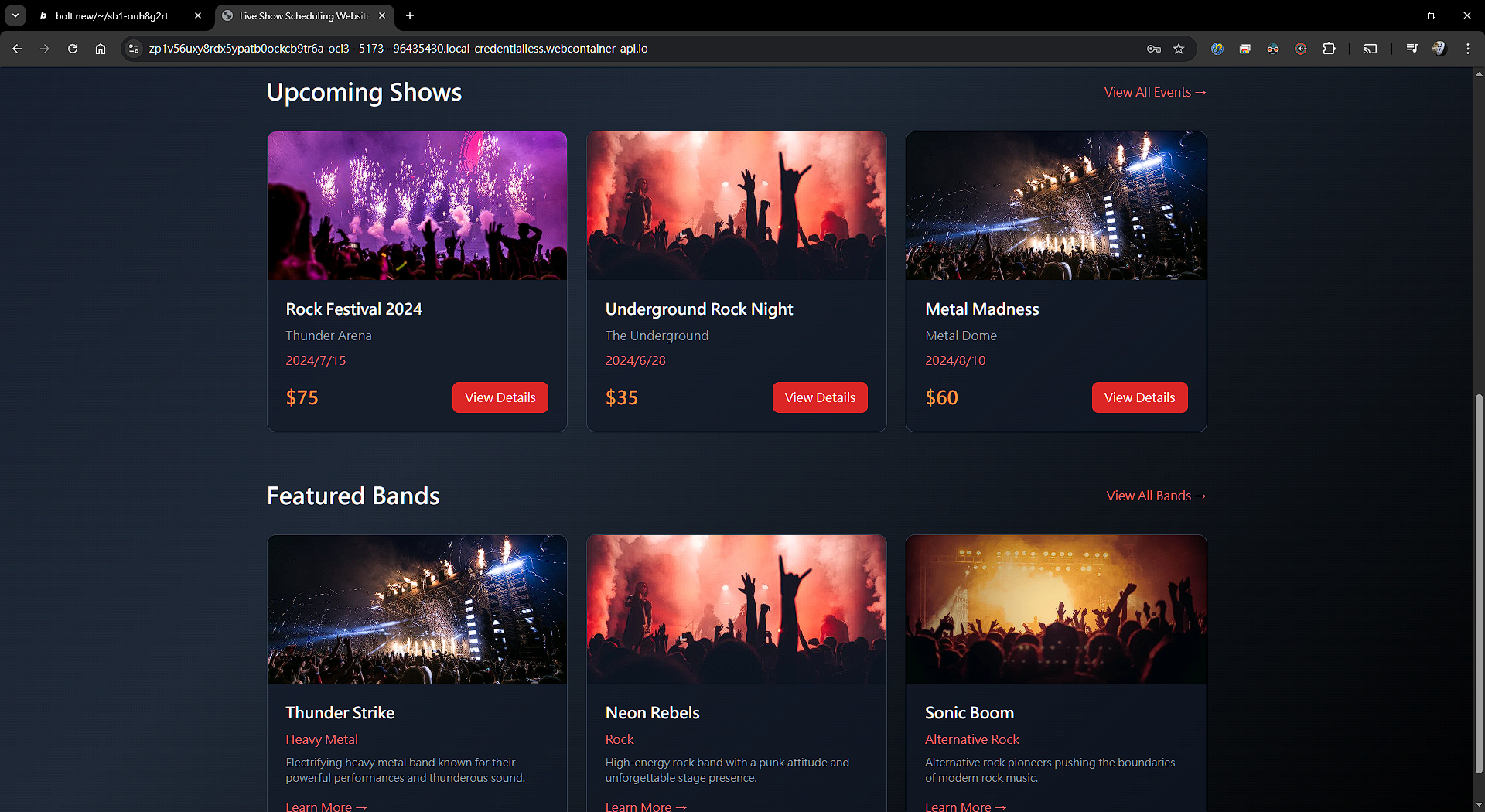1485x812 pixels.
Task: Click the Underground Rock Night title
Action: pyautogui.click(x=699, y=309)
